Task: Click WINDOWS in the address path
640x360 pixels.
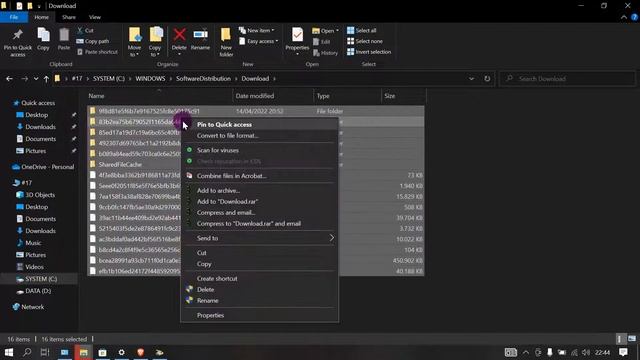Action: coord(150,78)
